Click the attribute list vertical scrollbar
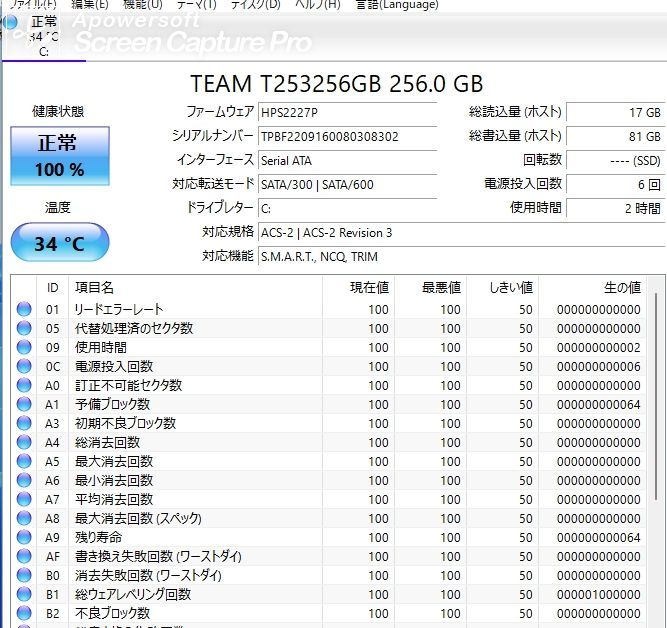Viewport: 667px width, 628px height. [x=656, y=400]
